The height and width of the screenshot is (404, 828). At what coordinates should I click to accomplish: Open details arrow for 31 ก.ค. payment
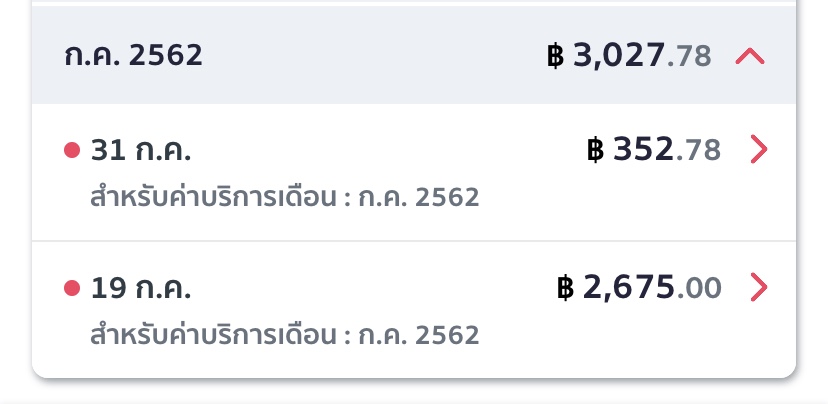coord(759,150)
